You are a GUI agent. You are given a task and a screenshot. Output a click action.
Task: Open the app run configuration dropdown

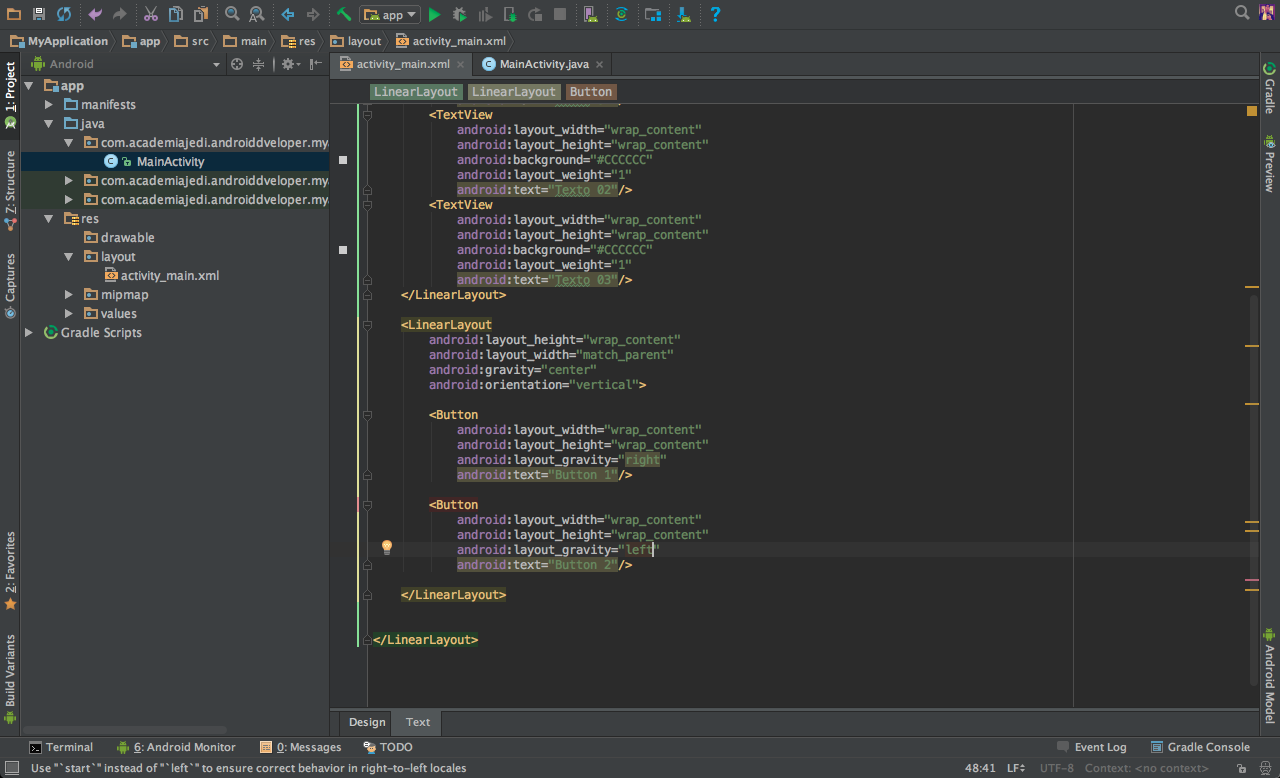click(390, 15)
